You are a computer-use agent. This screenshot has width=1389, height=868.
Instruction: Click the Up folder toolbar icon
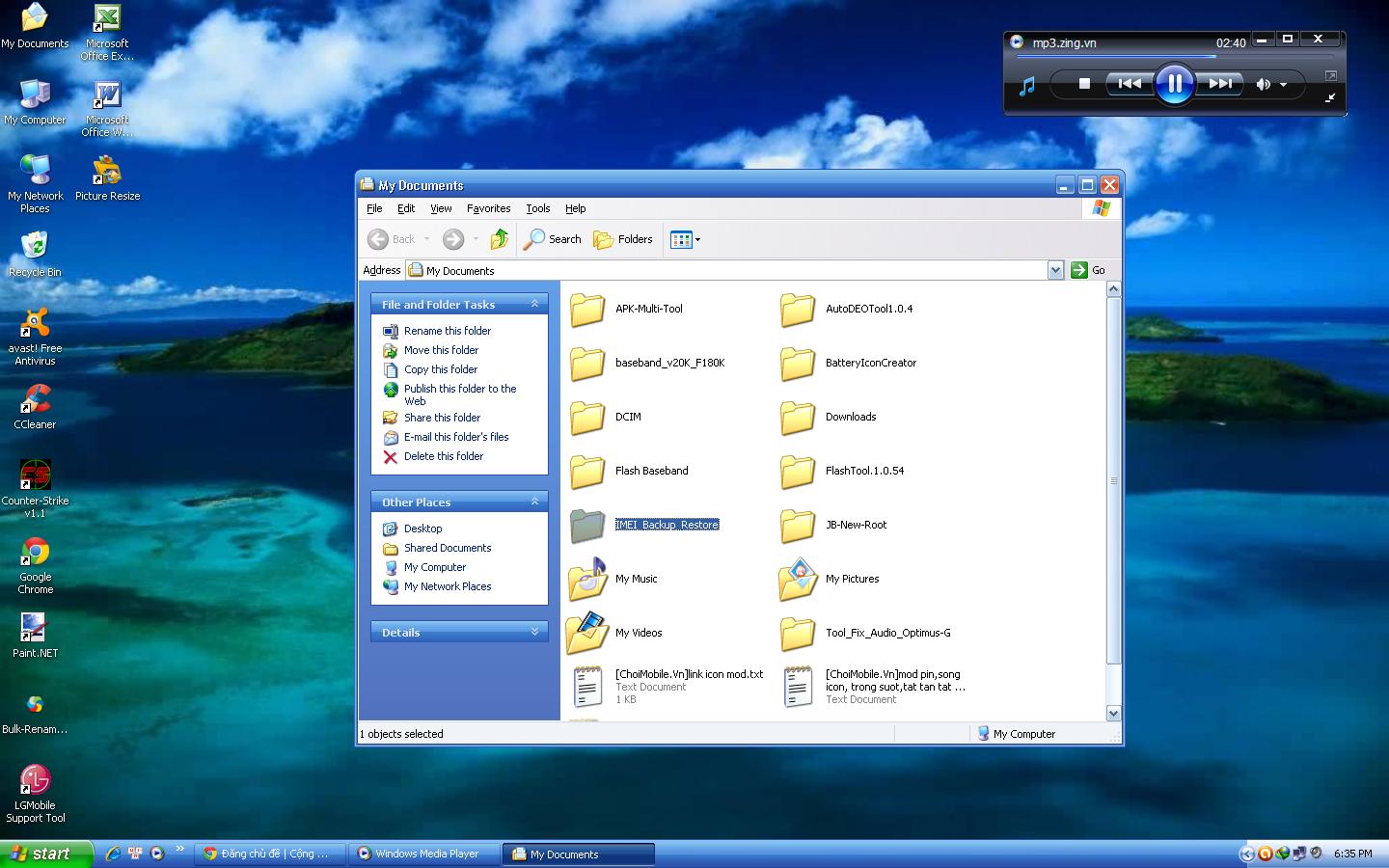(x=499, y=239)
